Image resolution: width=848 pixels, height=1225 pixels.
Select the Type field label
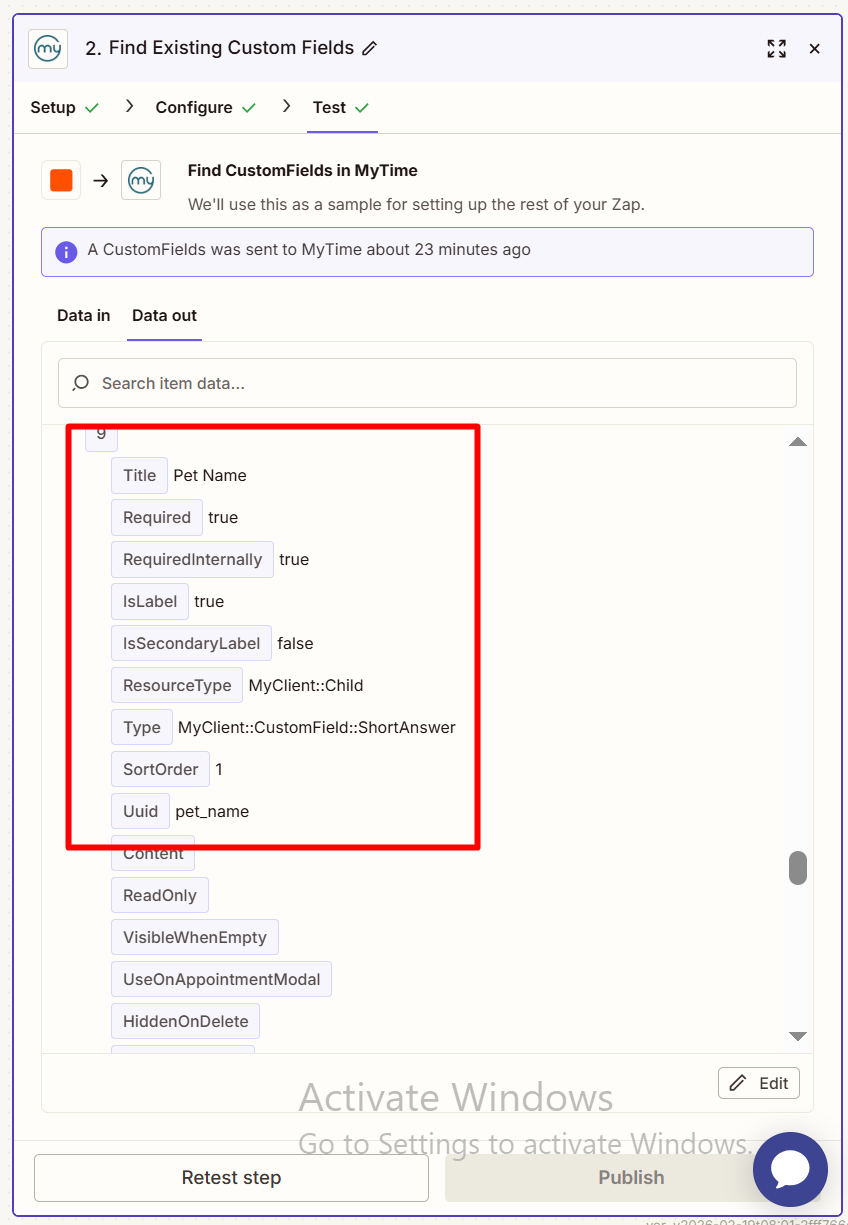[142, 727]
